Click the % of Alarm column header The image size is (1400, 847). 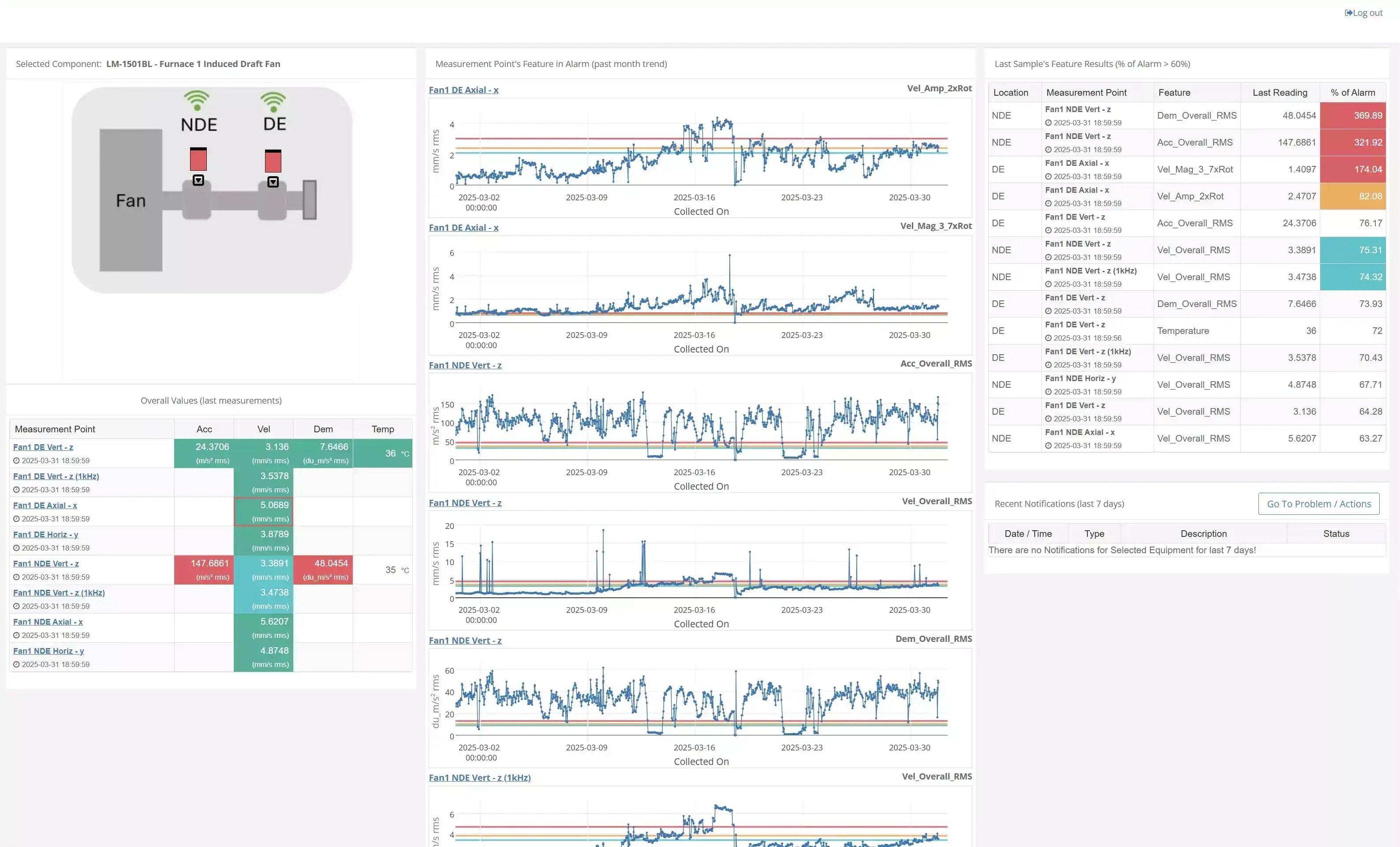[1353, 93]
